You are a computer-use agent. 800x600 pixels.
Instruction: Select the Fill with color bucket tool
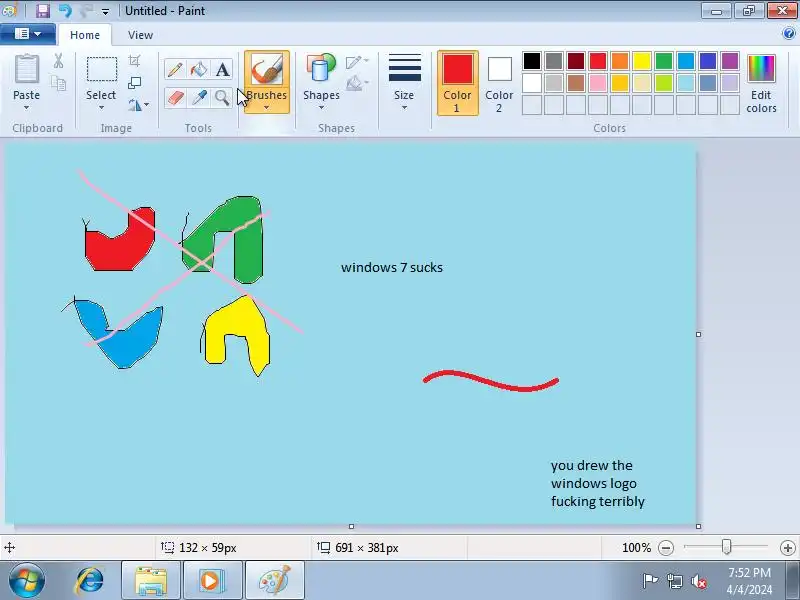tap(198, 69)
